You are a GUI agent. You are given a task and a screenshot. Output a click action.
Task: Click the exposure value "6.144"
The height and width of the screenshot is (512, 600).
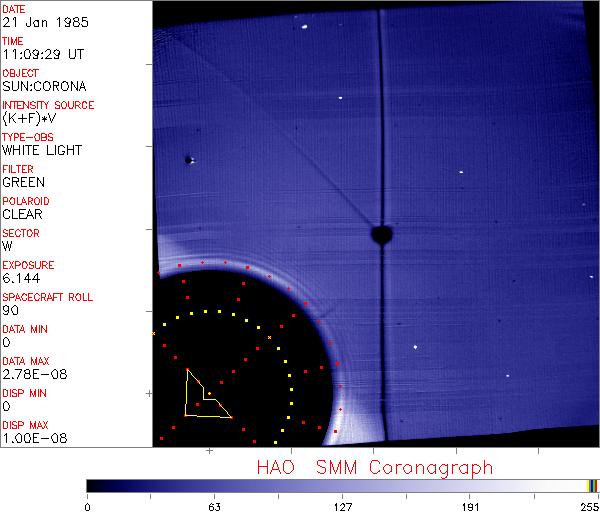pyautogui.click(x=21, y=278)
